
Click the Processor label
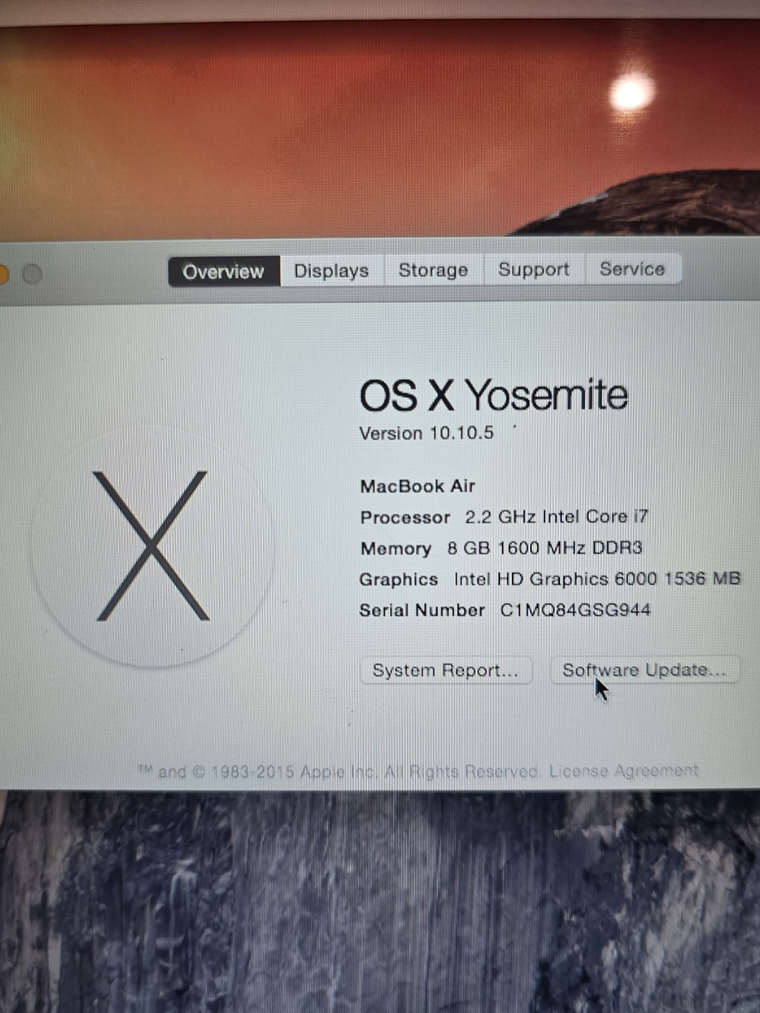pyautogui.click(x=405, y=517)
